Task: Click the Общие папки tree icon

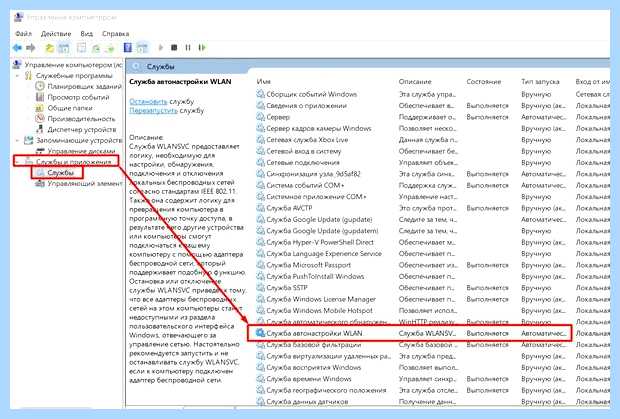Action: tap(40, 108)
